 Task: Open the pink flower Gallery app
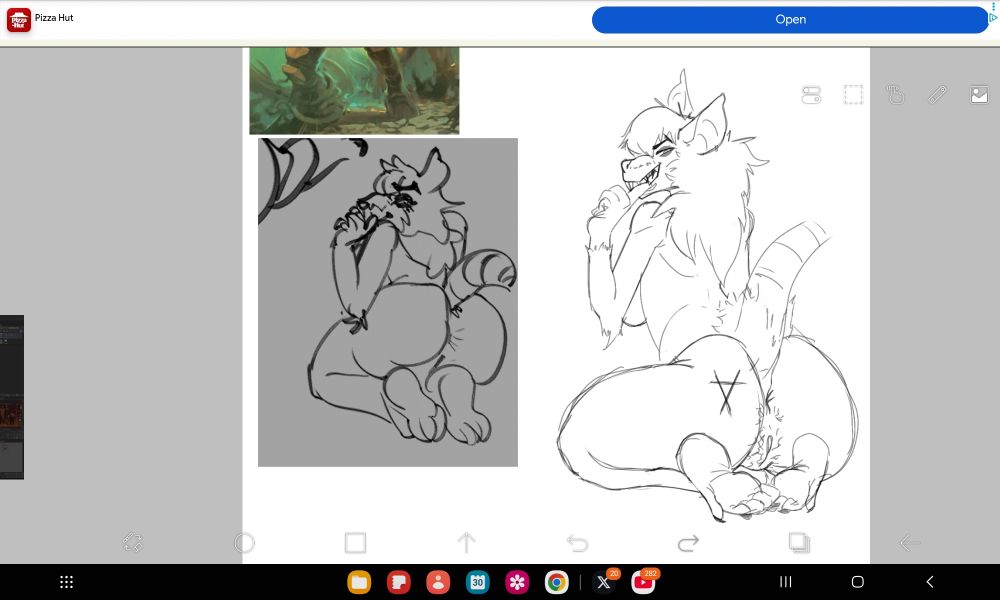tap(517, 582)
